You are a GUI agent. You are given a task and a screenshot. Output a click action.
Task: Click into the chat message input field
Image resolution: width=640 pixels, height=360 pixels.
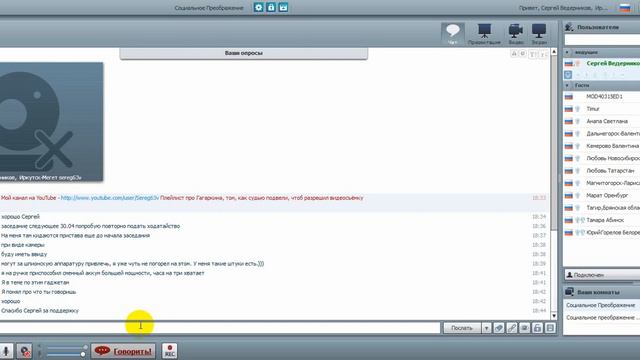(x=220, y=328)
